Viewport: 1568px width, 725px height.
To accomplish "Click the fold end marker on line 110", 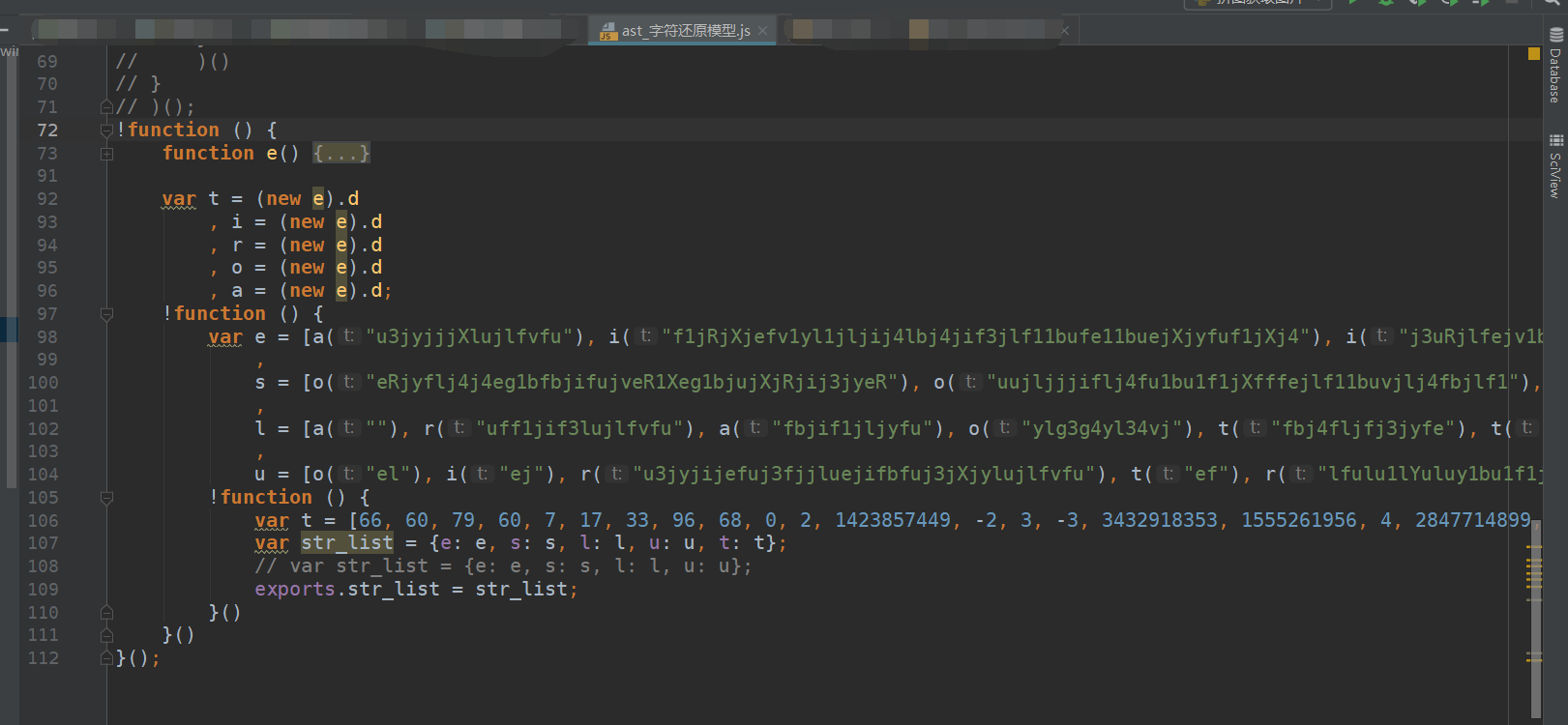I will (x=106, y=613).
